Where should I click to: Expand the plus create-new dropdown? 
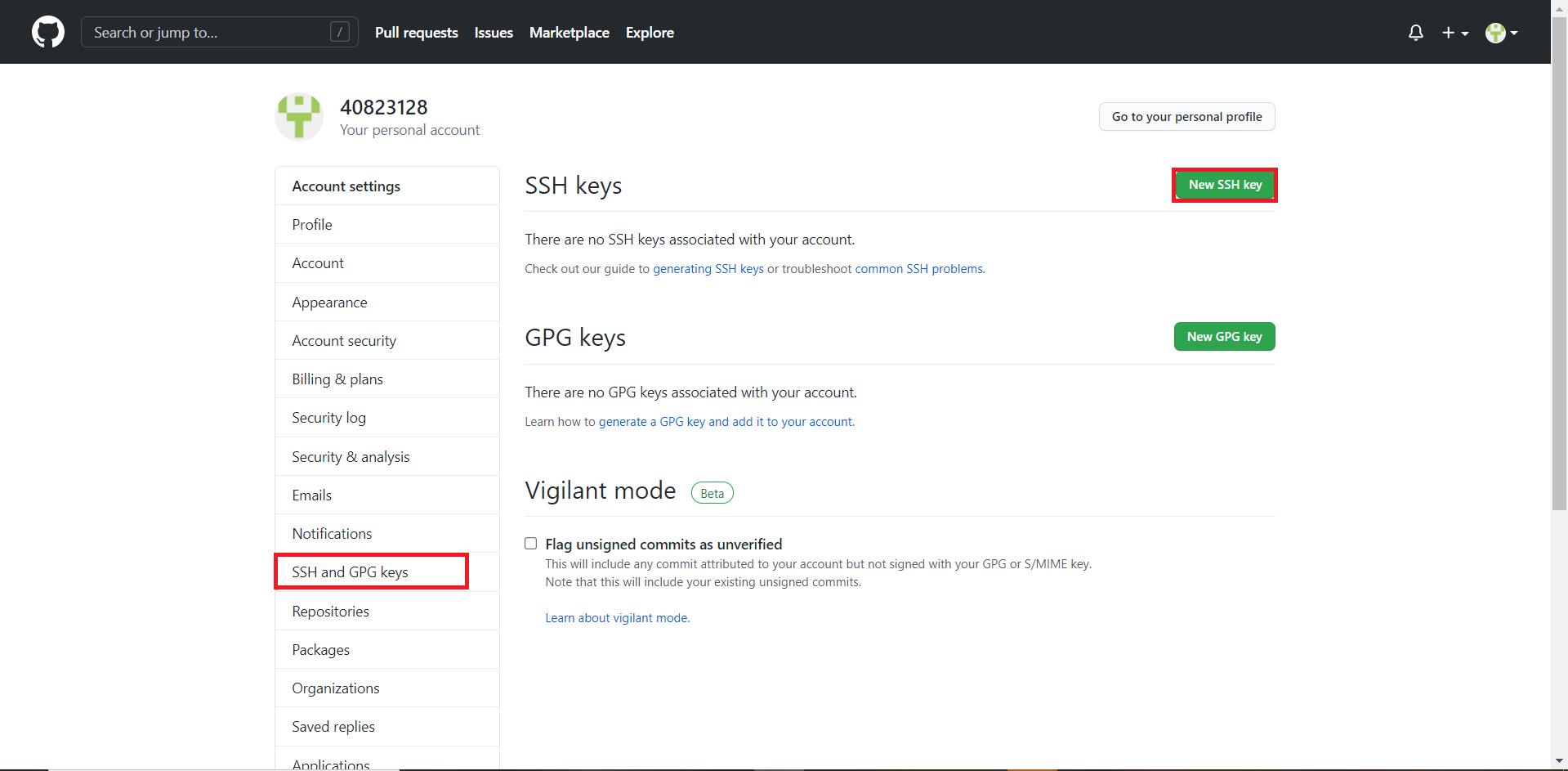click(x=1454, y=33)
